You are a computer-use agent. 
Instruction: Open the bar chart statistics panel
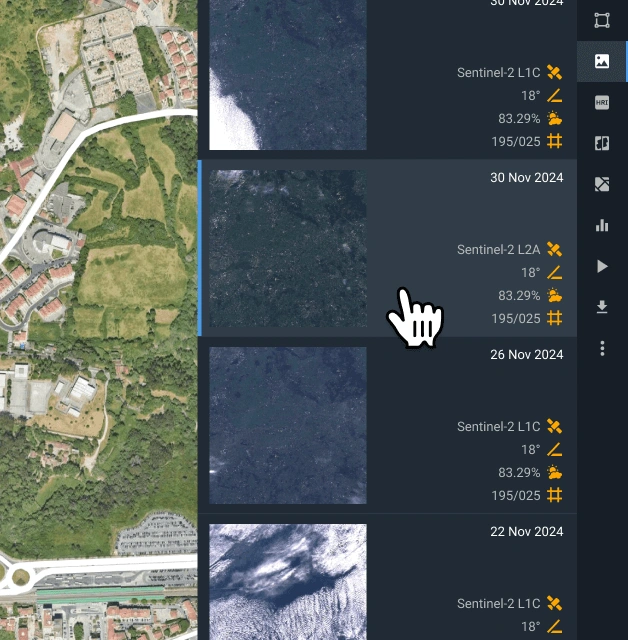pos(602,225)
